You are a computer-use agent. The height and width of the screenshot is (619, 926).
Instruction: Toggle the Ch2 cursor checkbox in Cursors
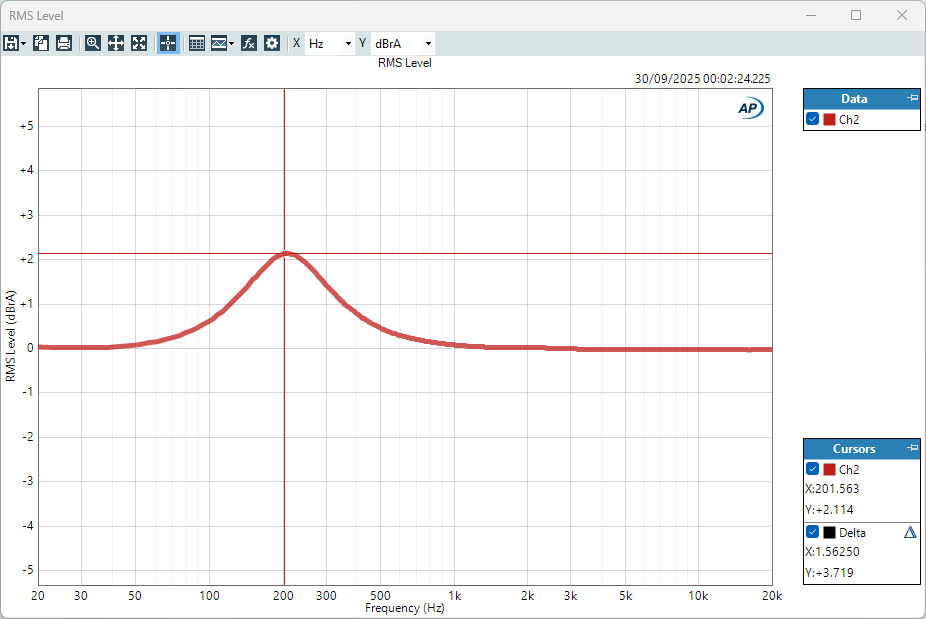(x=813, y=469)
